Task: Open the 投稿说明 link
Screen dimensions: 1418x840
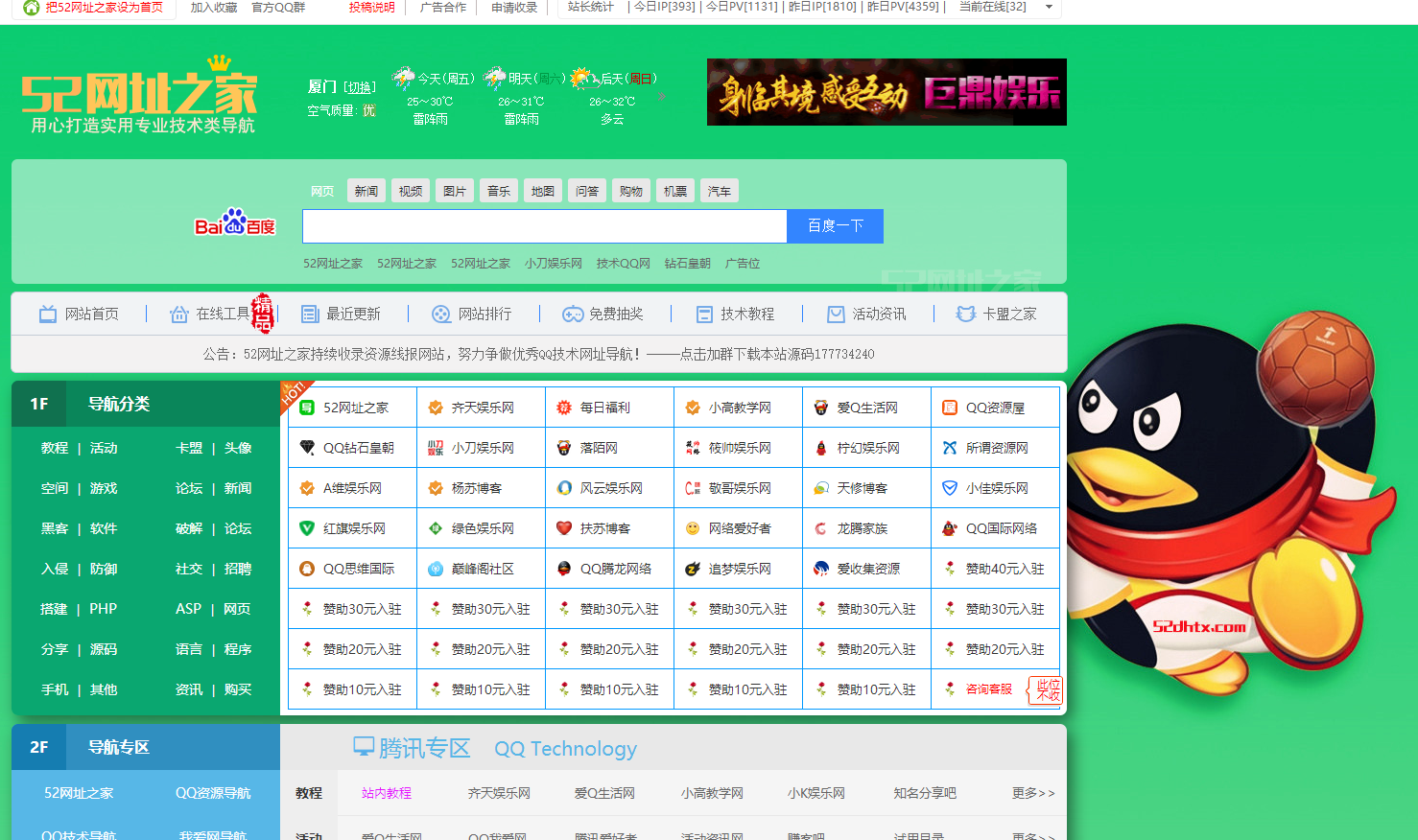Action: click(x=372, y=7)
